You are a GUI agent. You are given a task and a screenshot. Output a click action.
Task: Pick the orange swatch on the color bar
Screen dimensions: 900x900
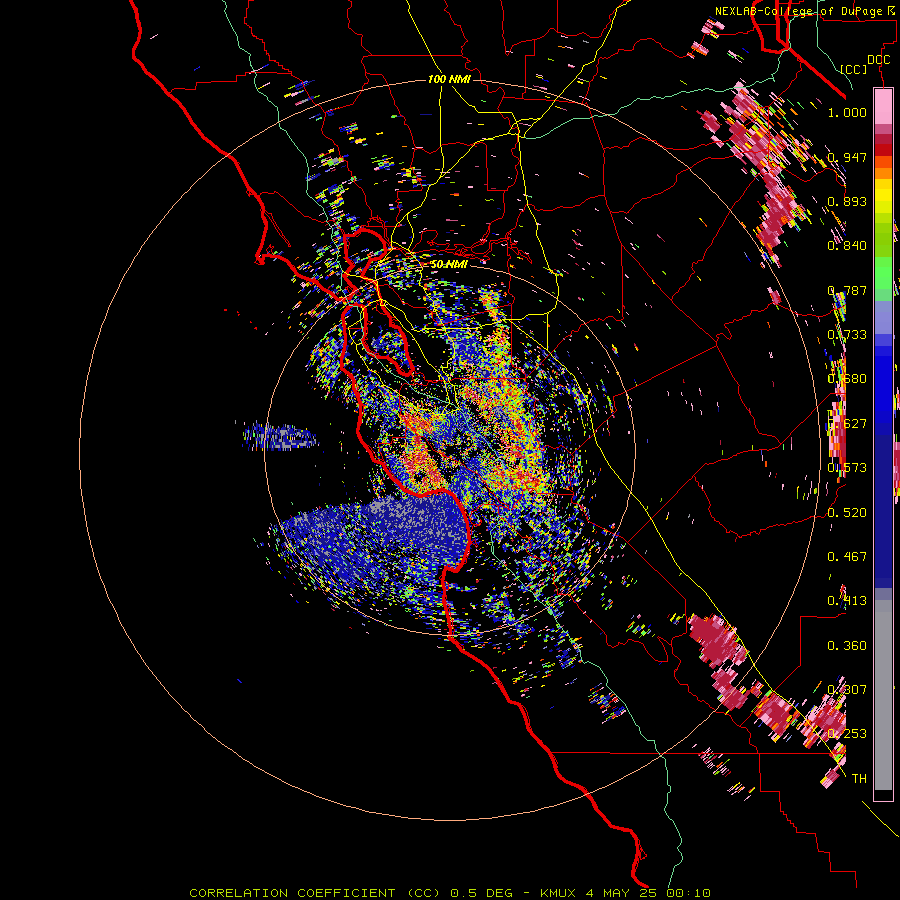(x=883, y=173)
